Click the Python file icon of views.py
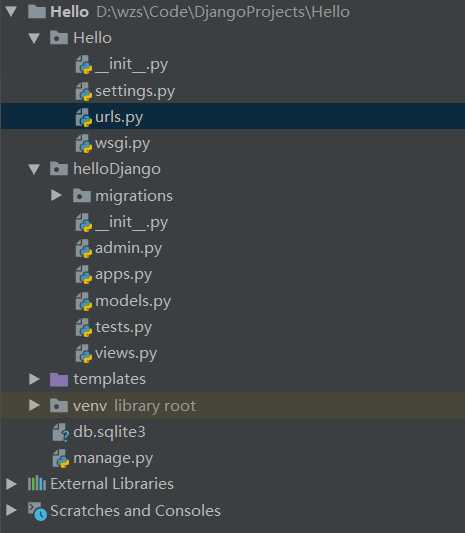The height and width of the screenshot is (533, 465). pos(84,354)
